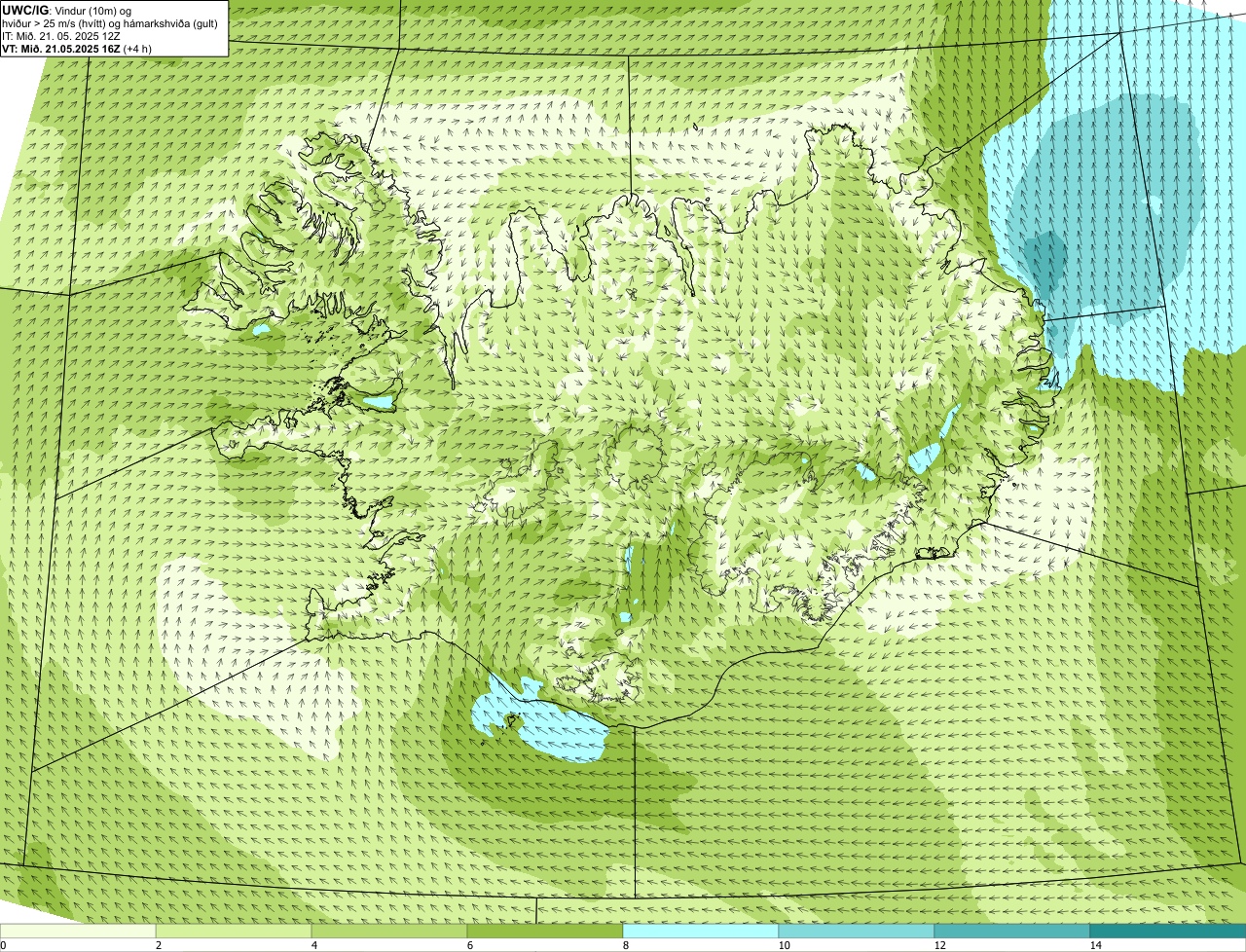Choose the 6–8 m/s darker green swatch
This screenshot has height=952, width=1246.
click(545, 931)
